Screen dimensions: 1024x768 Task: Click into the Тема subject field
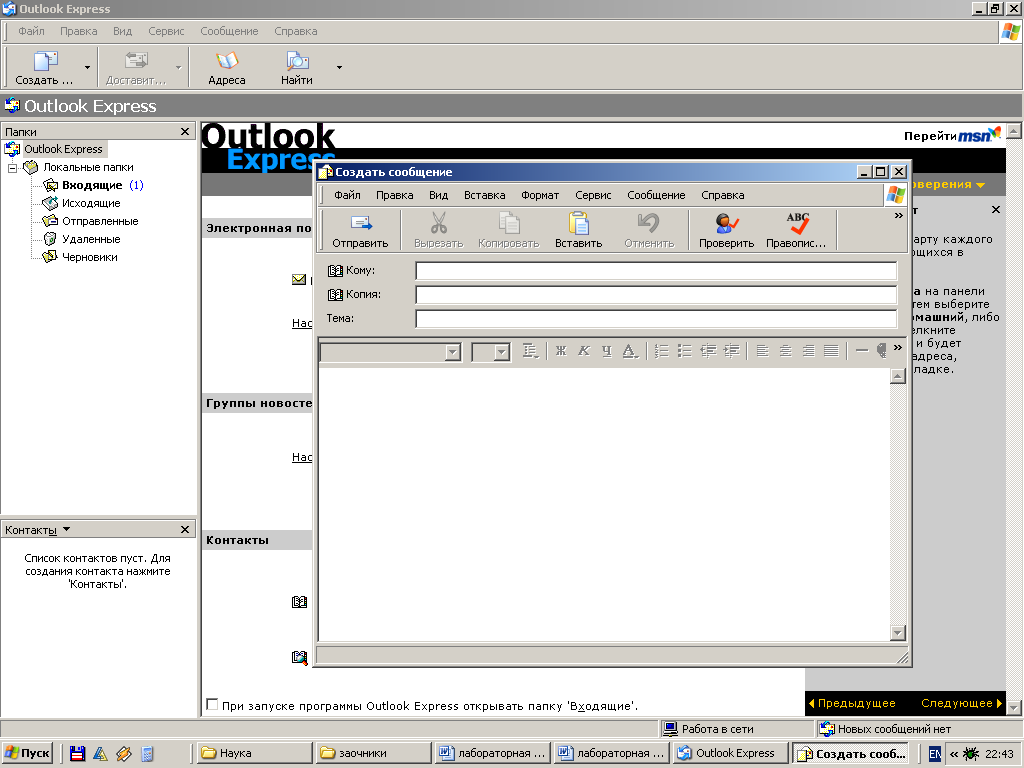[x=656, y=319]
